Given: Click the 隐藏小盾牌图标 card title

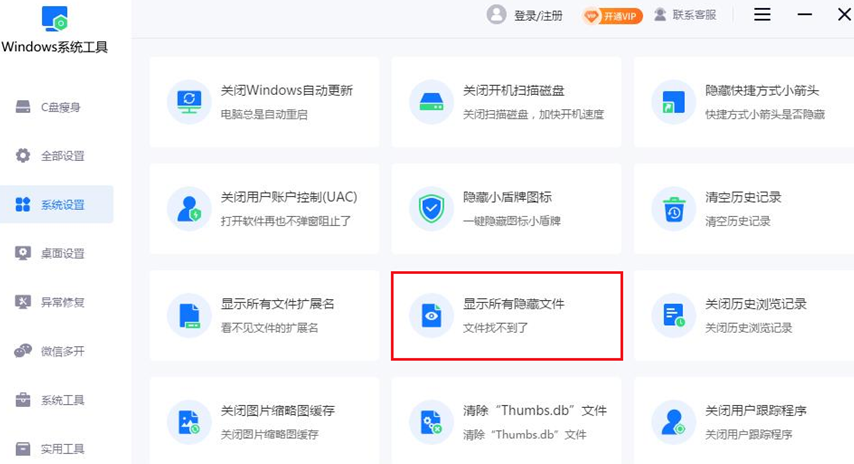Looking at the screenshot, I should click(508, 197).
